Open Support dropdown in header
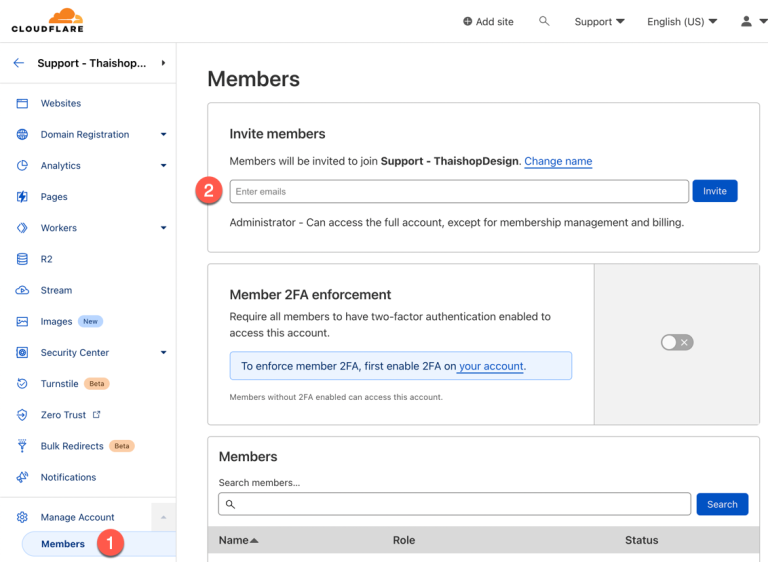The height and width of the screenshot is (562, 768). 600,22
